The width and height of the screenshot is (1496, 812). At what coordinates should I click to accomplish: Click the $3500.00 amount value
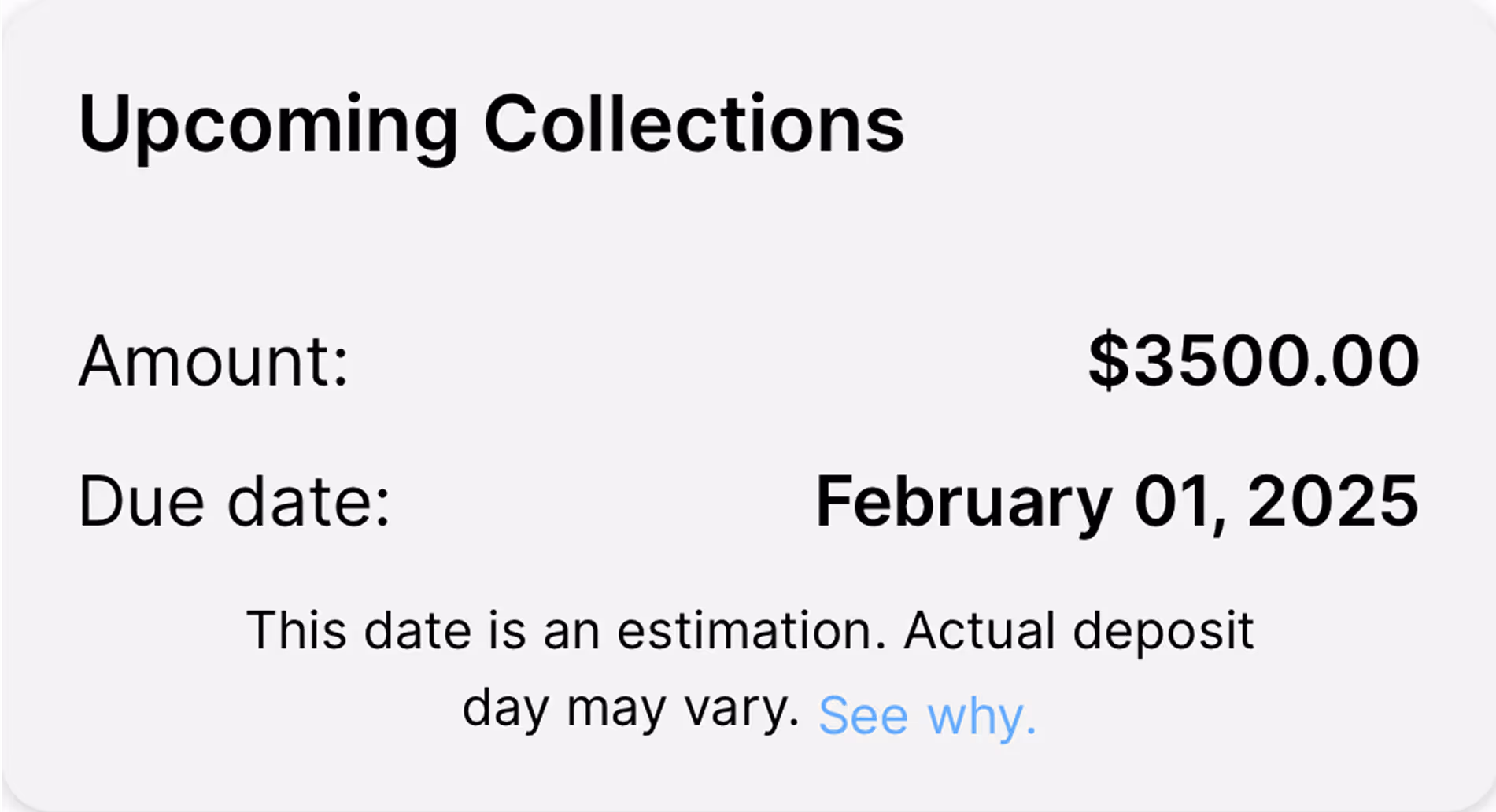[x=1254, y=361]
